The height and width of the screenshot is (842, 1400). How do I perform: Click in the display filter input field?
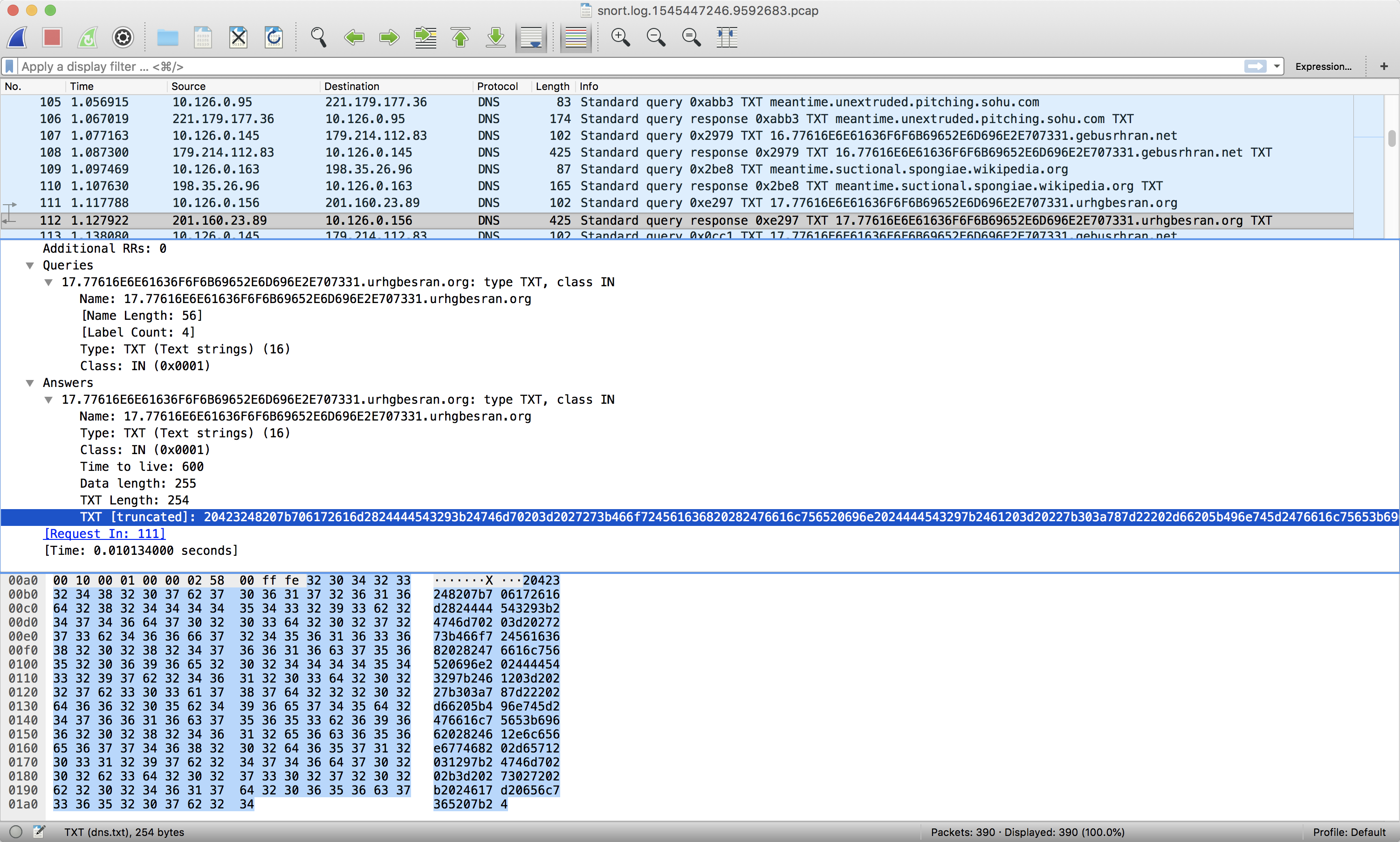(x=624, y=66)
